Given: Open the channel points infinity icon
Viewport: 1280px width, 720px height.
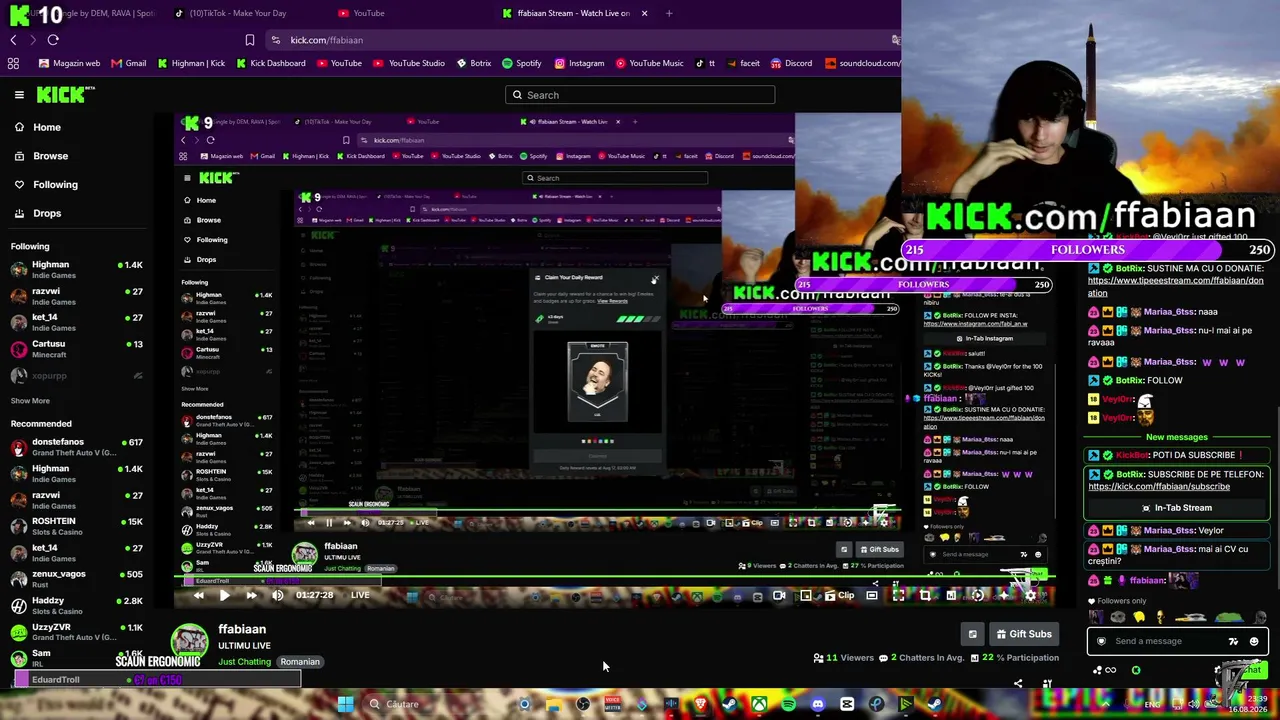Looking at the screenshot, I should [x=1110, y=670].
